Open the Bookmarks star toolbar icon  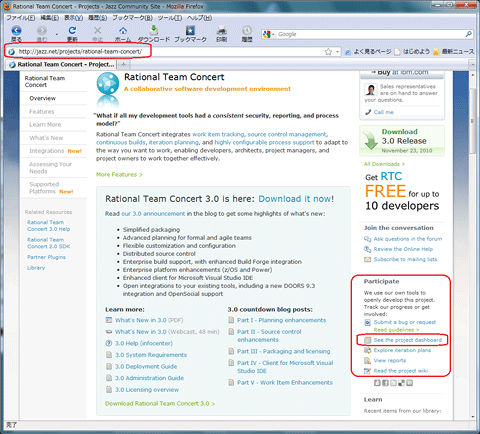point(190,31)
